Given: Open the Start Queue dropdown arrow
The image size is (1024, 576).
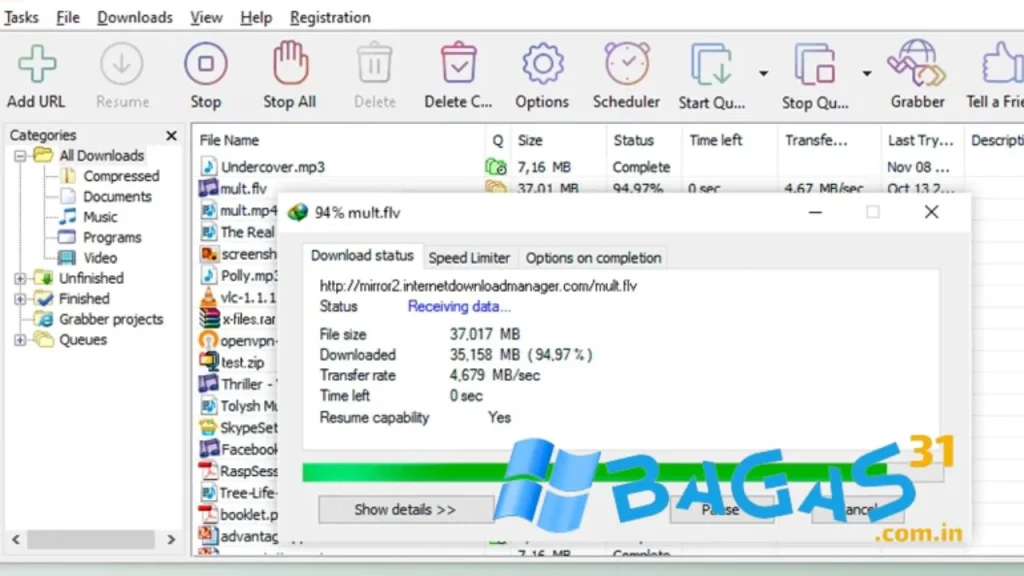Looking at the screenshot, I should 763,73.
